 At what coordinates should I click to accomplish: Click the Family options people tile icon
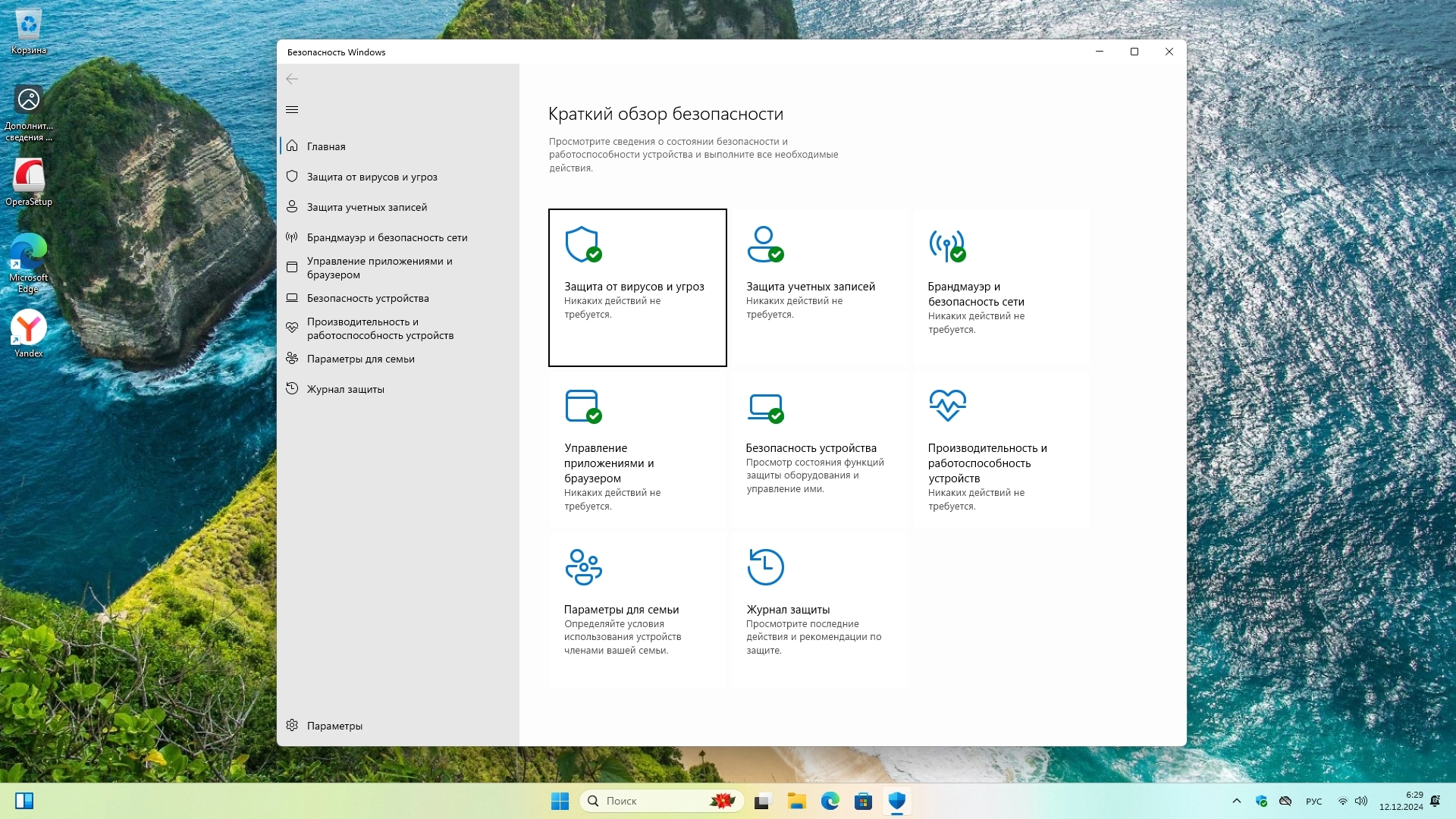(x=583, y=567)
